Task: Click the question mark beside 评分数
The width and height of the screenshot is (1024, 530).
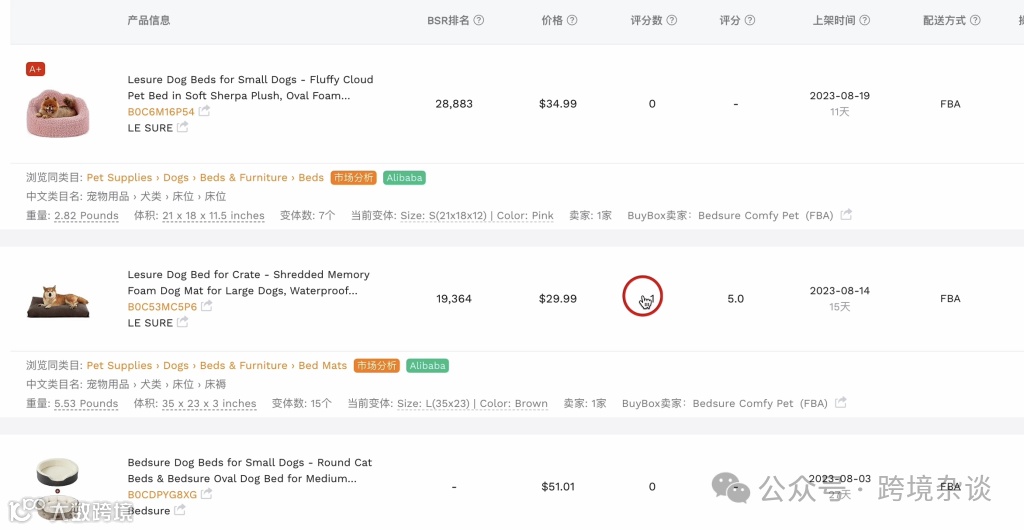Action: pyautogui.click(x=672, y=20)
